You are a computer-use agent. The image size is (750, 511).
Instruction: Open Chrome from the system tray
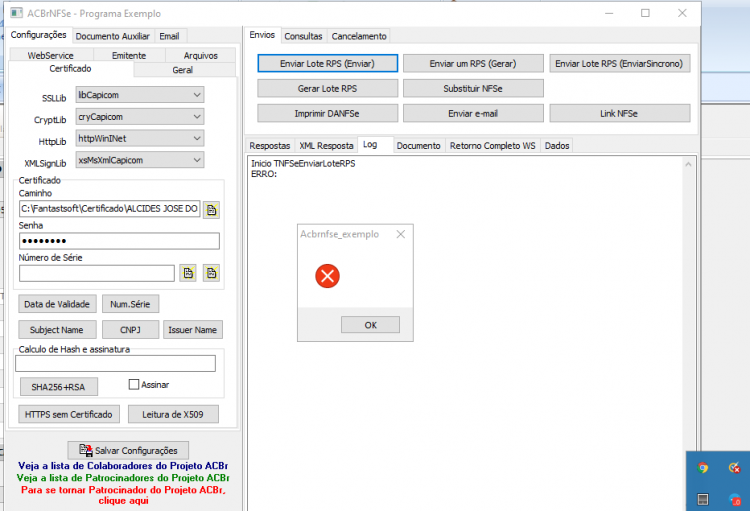pyautogui.click(x=703, y=467)
